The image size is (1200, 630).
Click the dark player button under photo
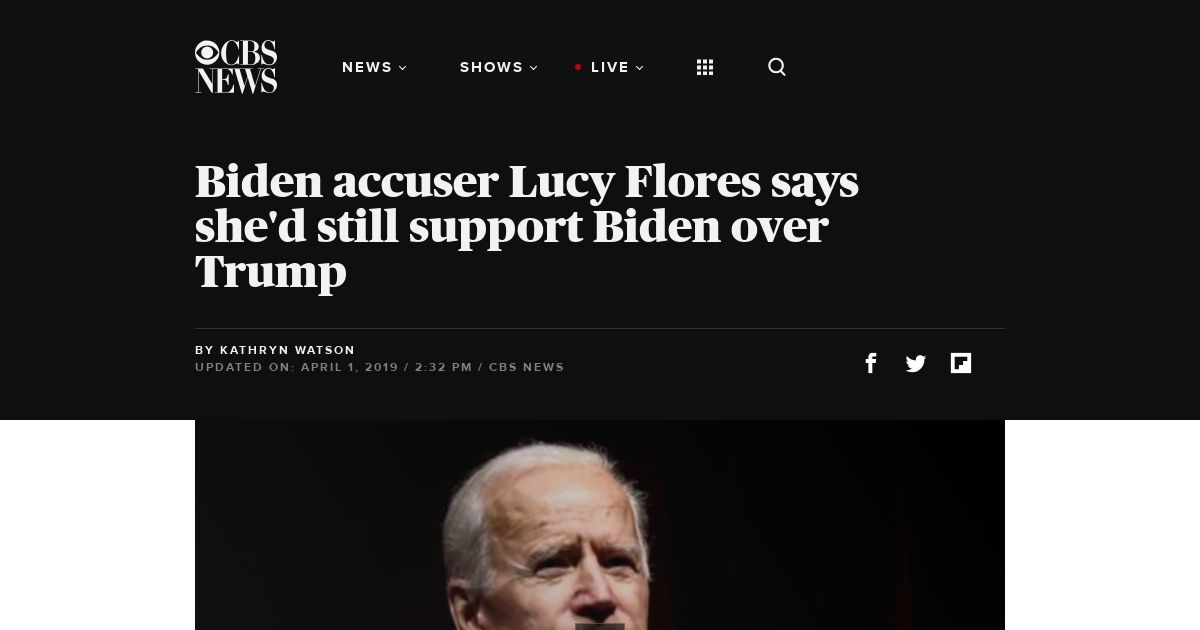tap(600, 626)
